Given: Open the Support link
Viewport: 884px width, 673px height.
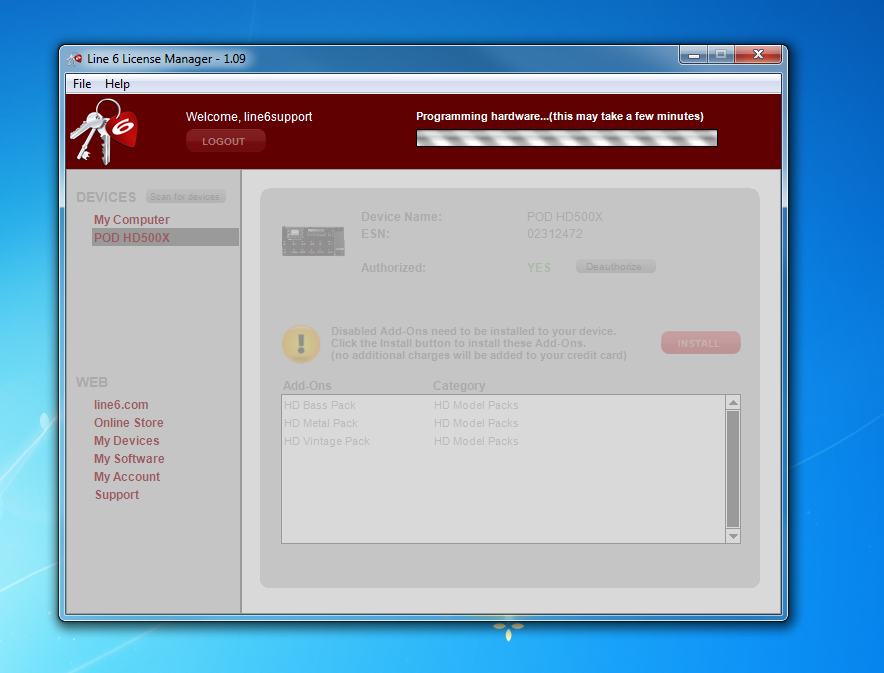Looking at the screenshot, I should click(x=117, y=495).
